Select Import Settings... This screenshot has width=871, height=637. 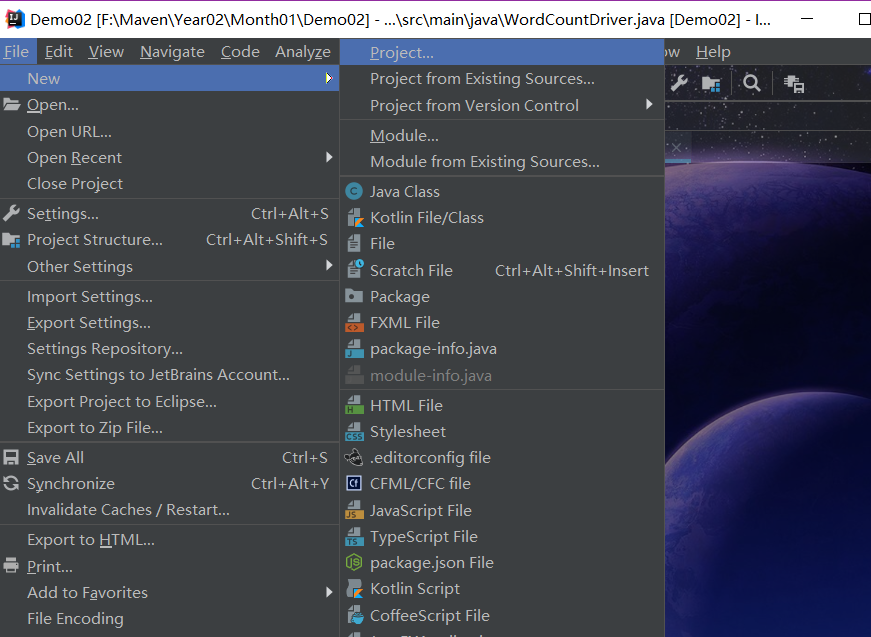[x=169, y=297]
